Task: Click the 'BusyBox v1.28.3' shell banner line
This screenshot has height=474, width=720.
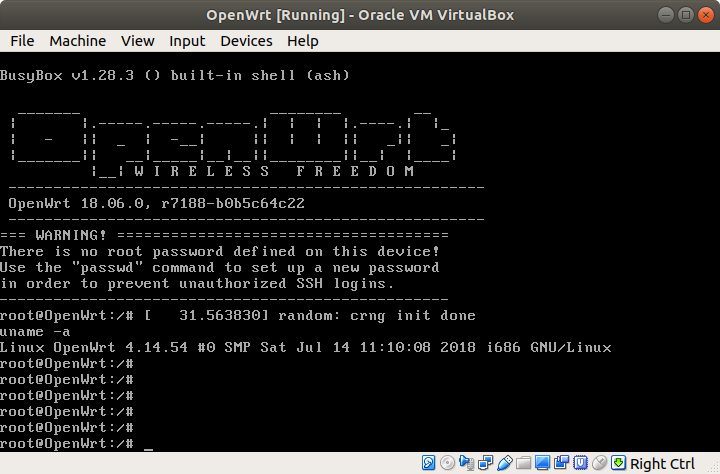Action: coord(175,75)
